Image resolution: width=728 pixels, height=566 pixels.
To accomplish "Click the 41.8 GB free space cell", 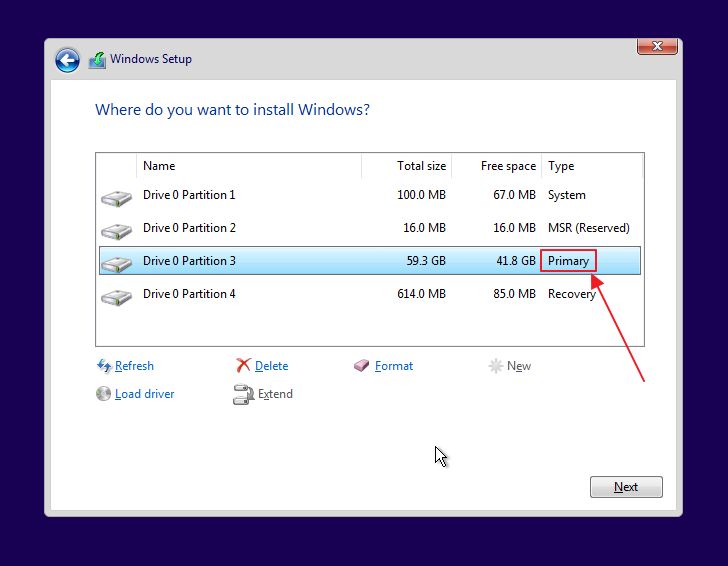I will (516, 261).
